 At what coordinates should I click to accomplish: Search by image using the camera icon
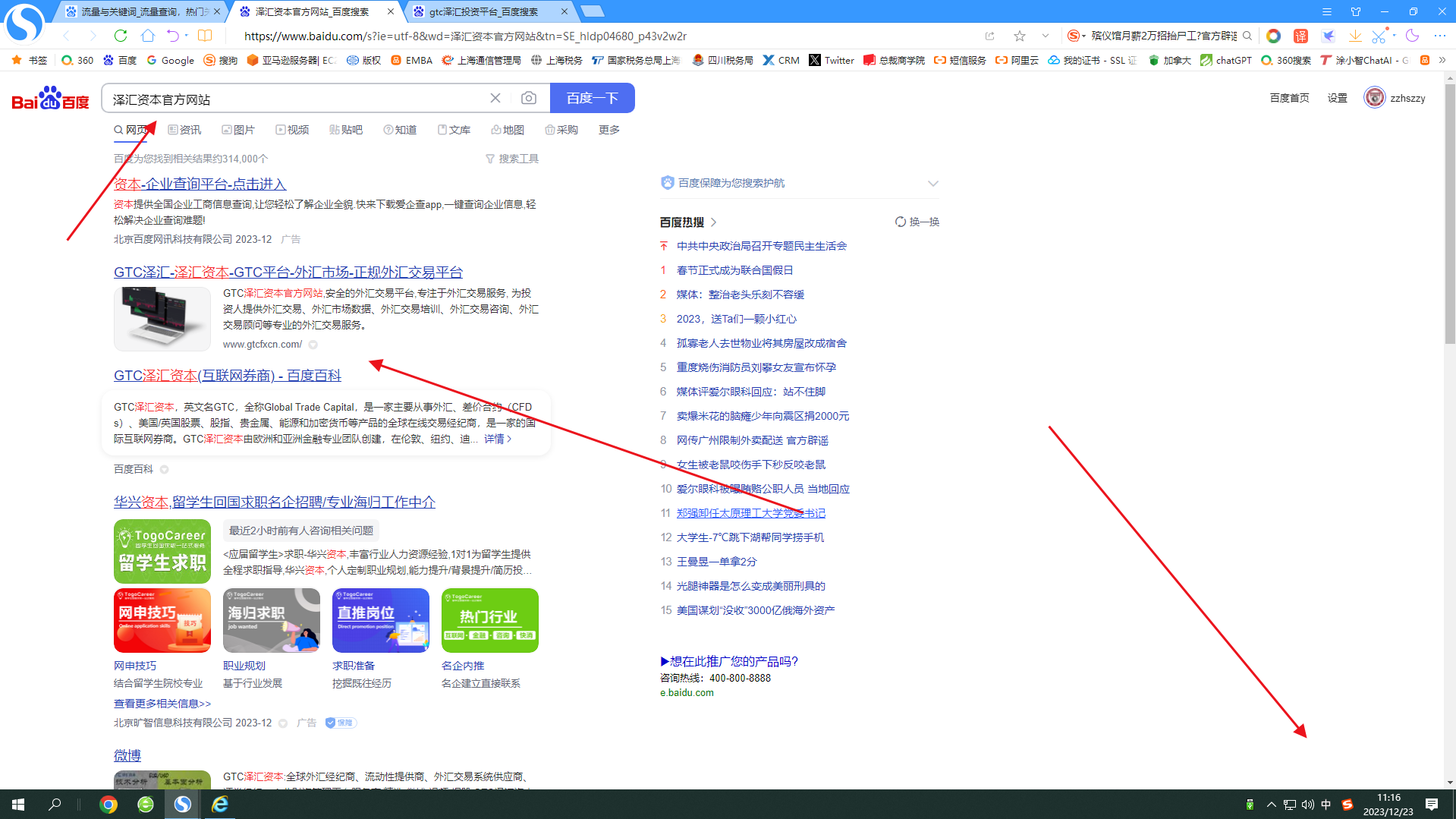click(x=528, y=98)
